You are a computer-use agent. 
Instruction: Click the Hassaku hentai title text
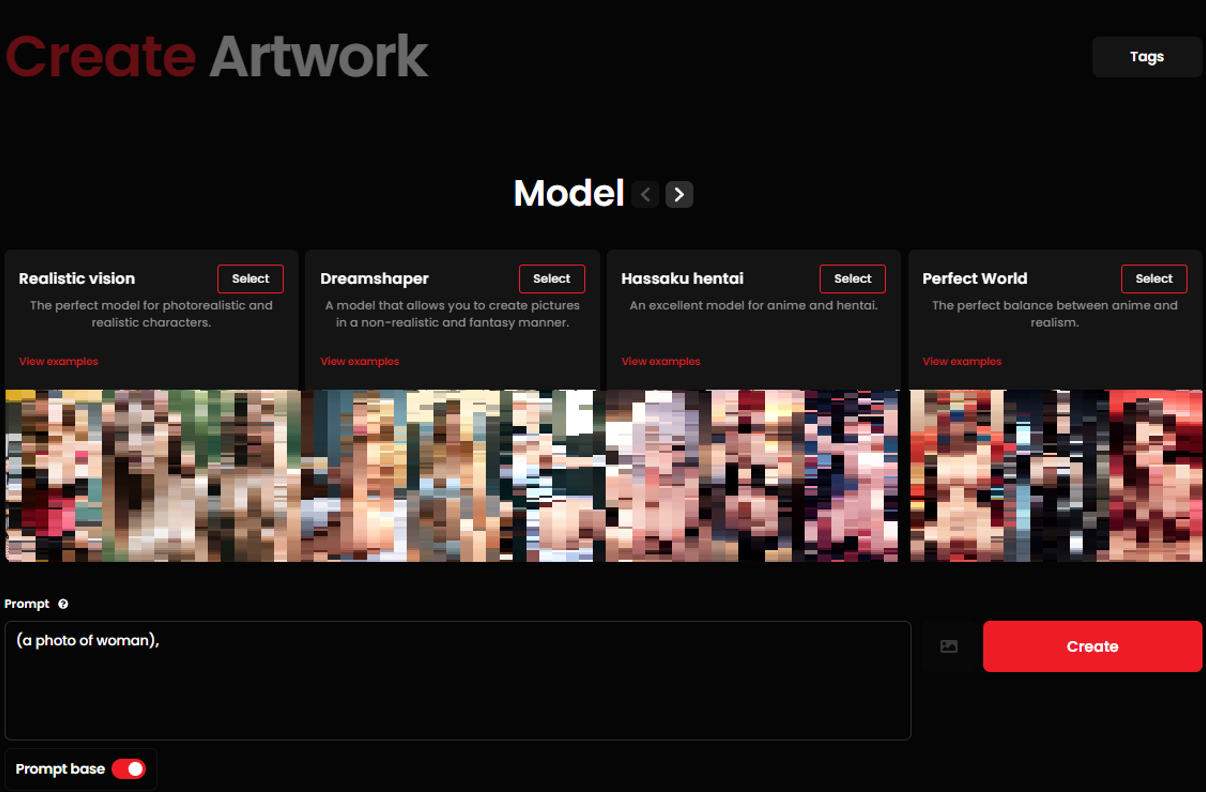(682, 279)
